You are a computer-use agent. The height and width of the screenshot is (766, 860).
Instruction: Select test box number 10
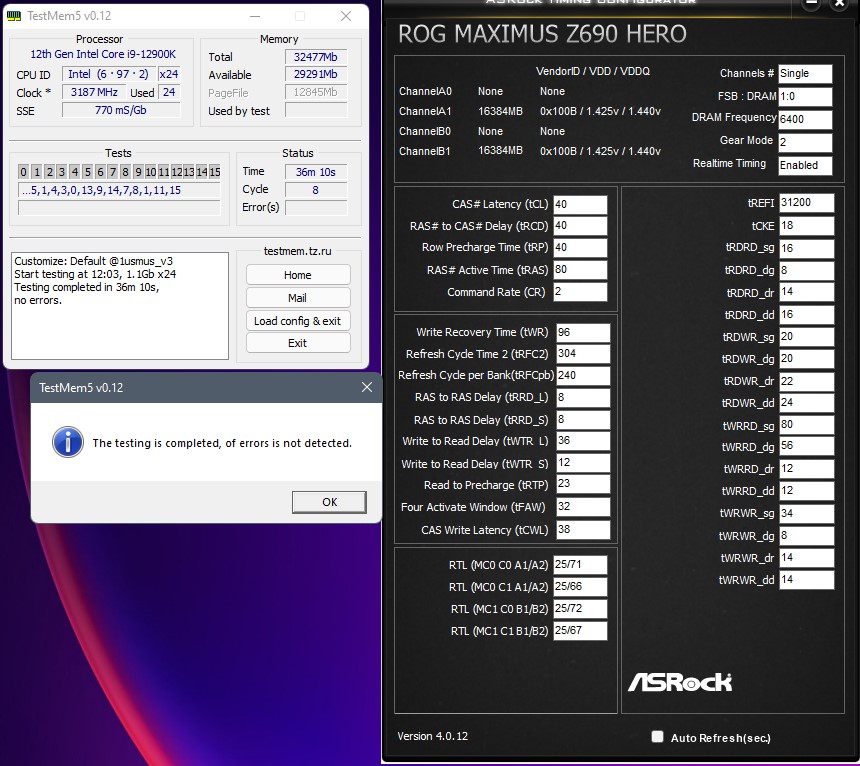click(x=150, y=172)
